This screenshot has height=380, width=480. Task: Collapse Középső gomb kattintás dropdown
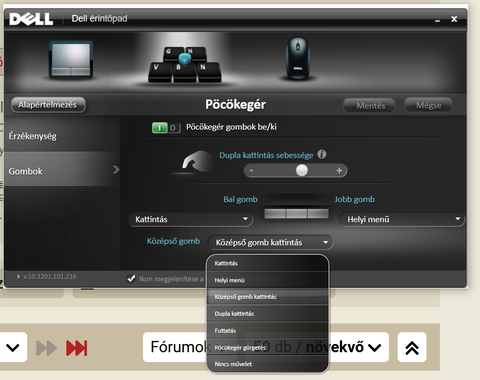(x=270, y=242)
